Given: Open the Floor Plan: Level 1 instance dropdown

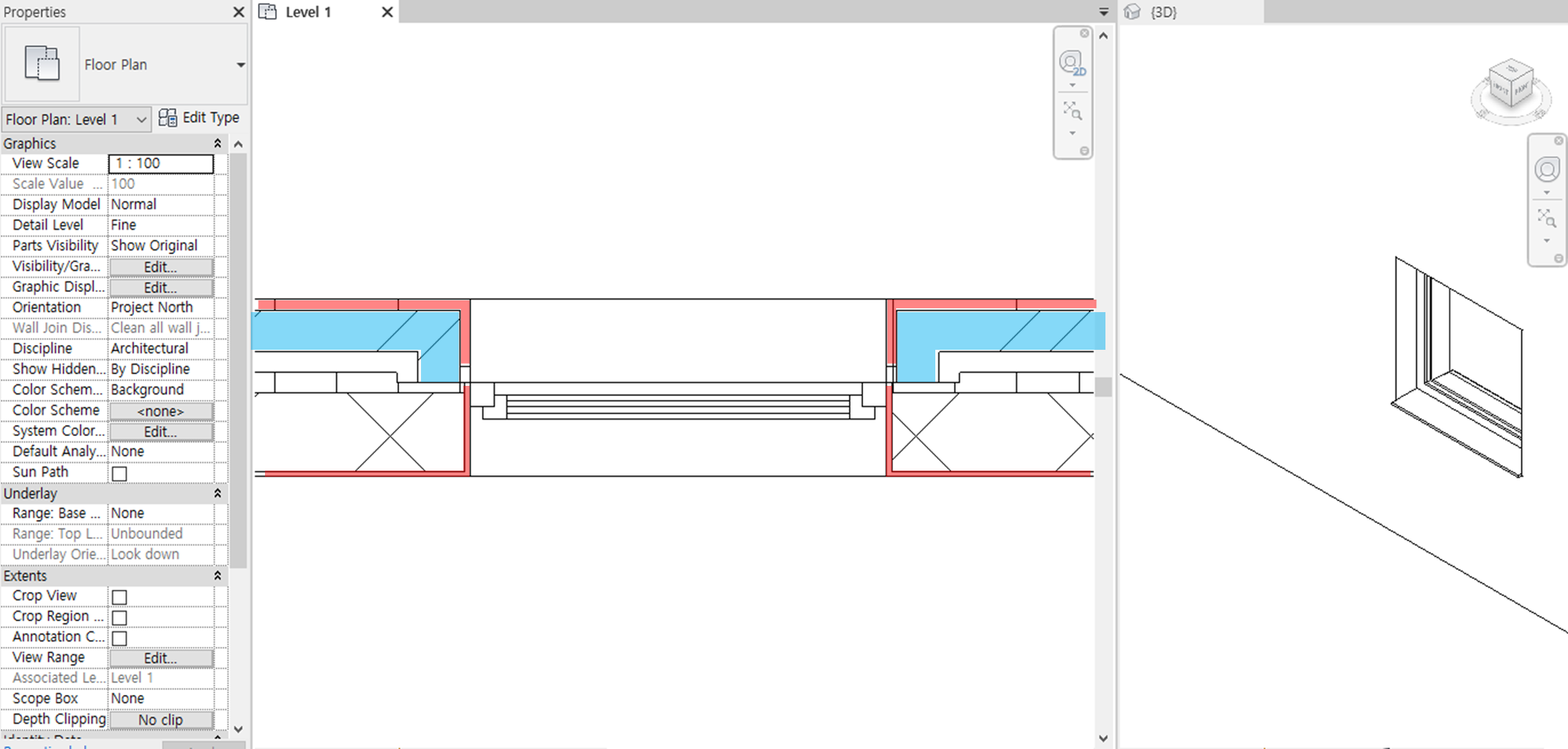Looking at the screenshot, I should [76, 119].
